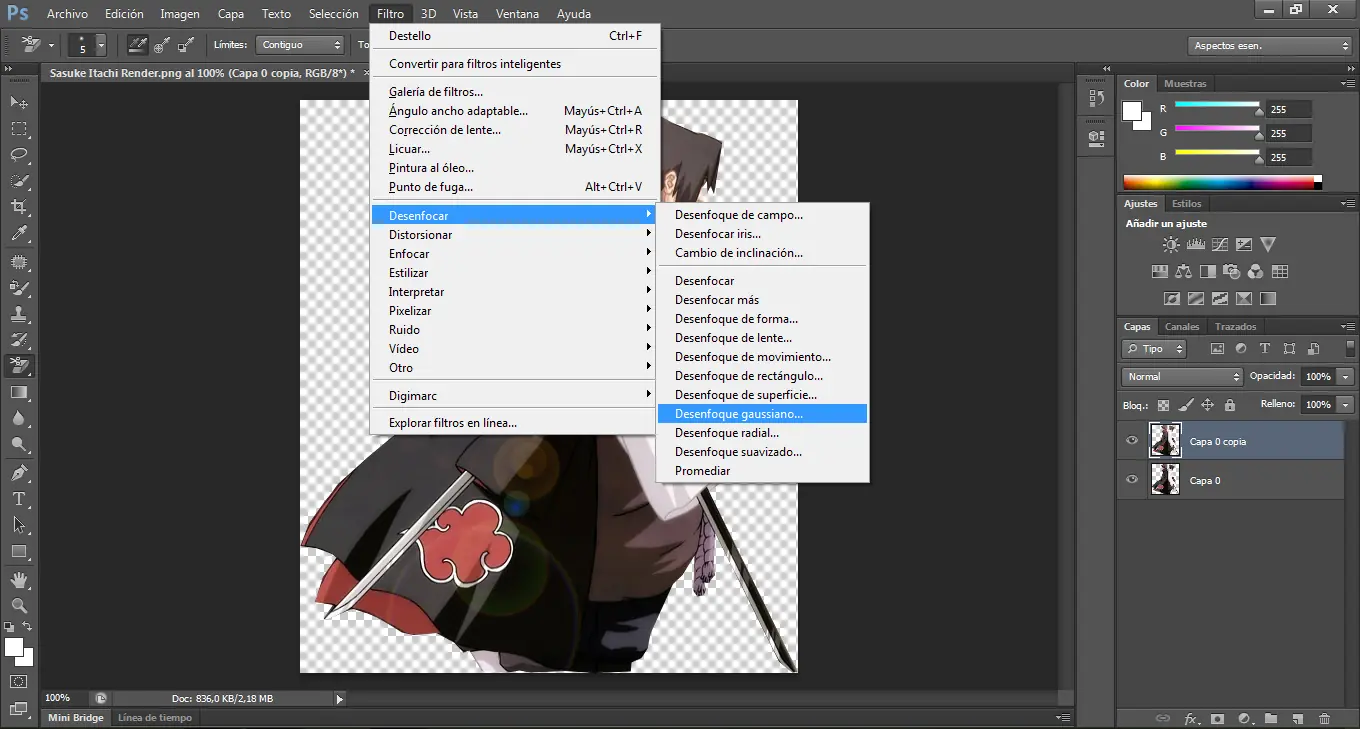This screenshot has width=1360, height=729.
Task: Create a new layer icon
Action: pos(1297,718)
